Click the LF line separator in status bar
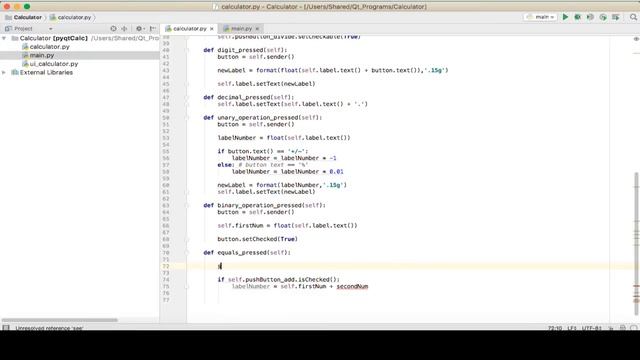The image size is (640, 360). (x=572, y=328)
